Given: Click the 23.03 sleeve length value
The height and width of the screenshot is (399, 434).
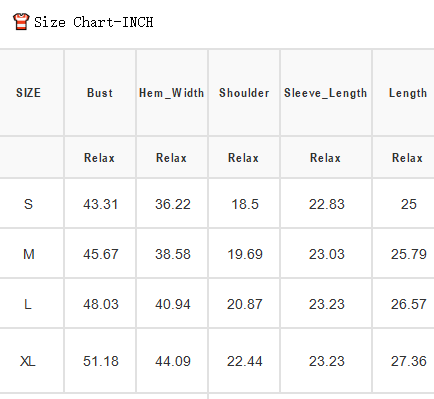Looking at the screenshot, I should click(327, 254).
